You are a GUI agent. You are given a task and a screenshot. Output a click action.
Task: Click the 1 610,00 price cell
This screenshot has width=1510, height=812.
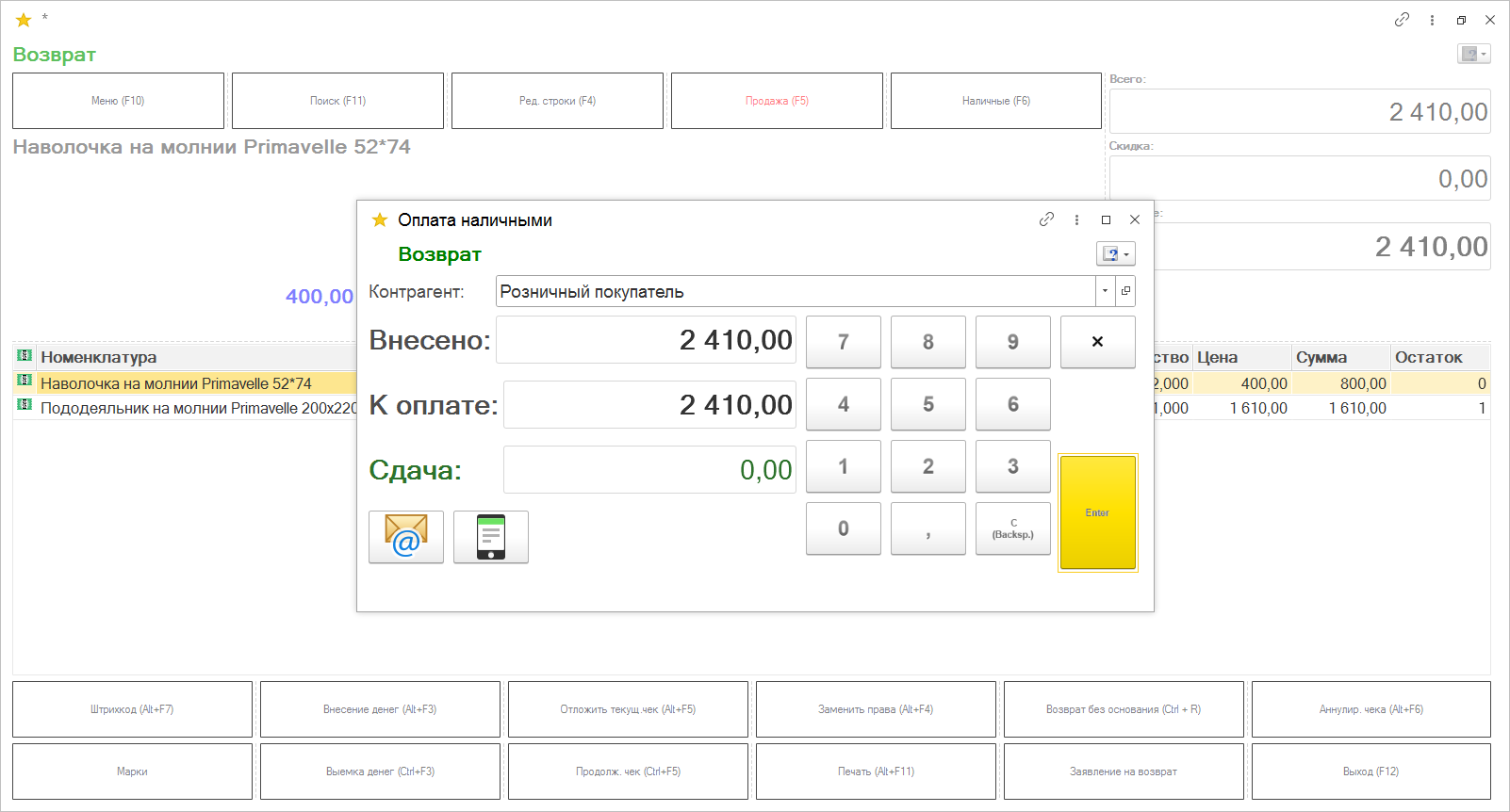(1242, 408)
